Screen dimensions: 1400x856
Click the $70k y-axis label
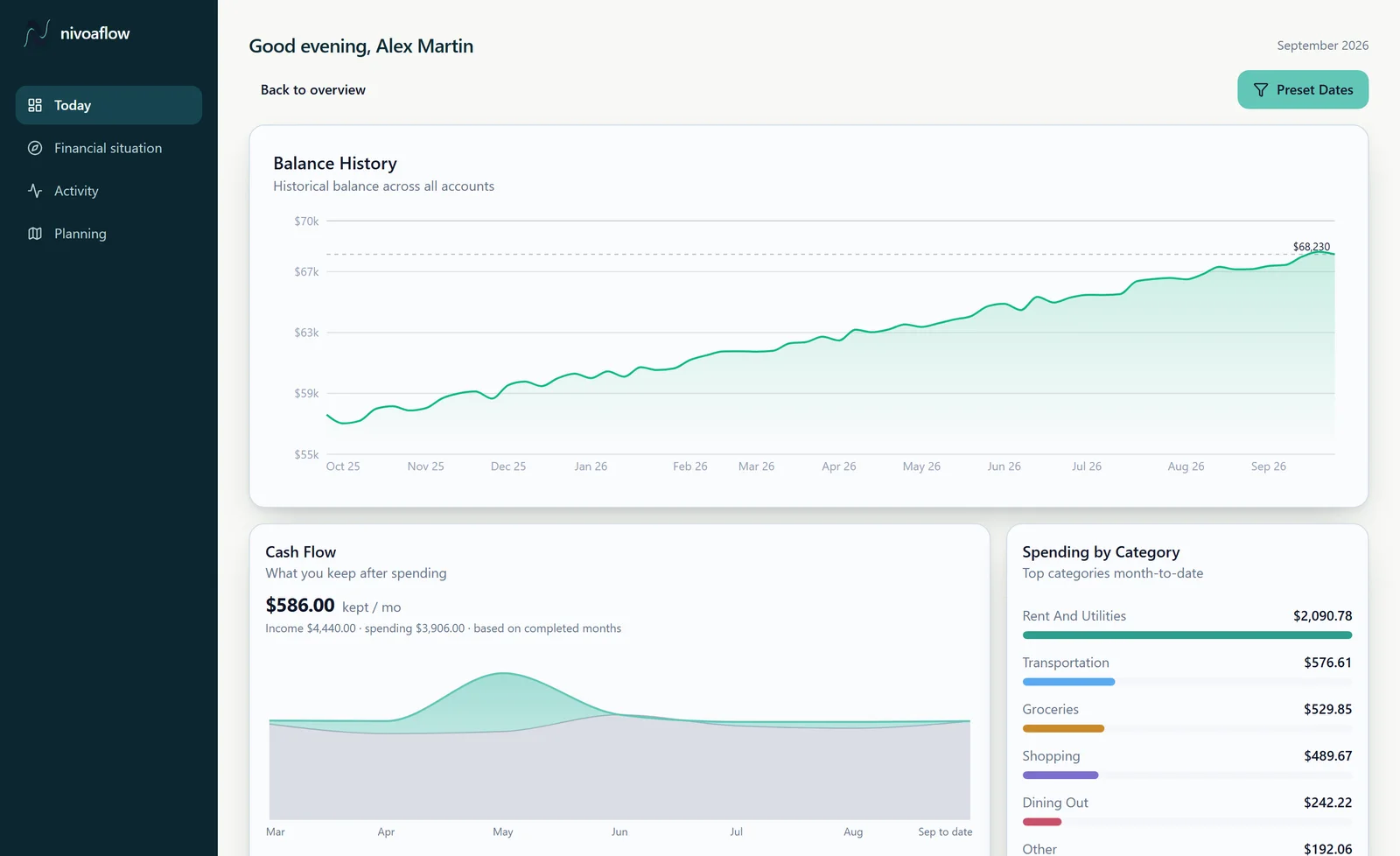(306, 221)
